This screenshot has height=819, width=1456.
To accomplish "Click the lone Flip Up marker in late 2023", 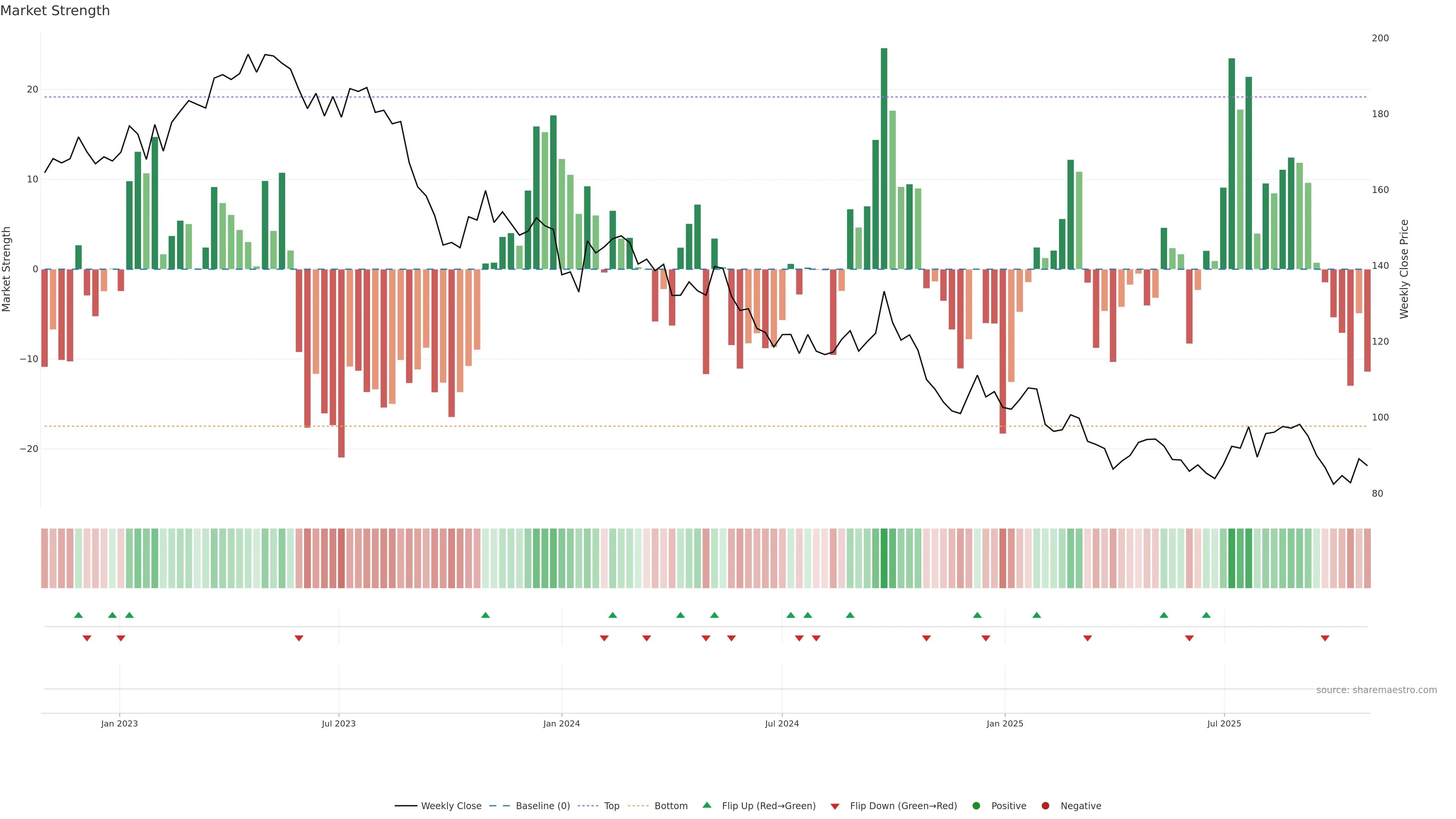I will pos(485,615).
